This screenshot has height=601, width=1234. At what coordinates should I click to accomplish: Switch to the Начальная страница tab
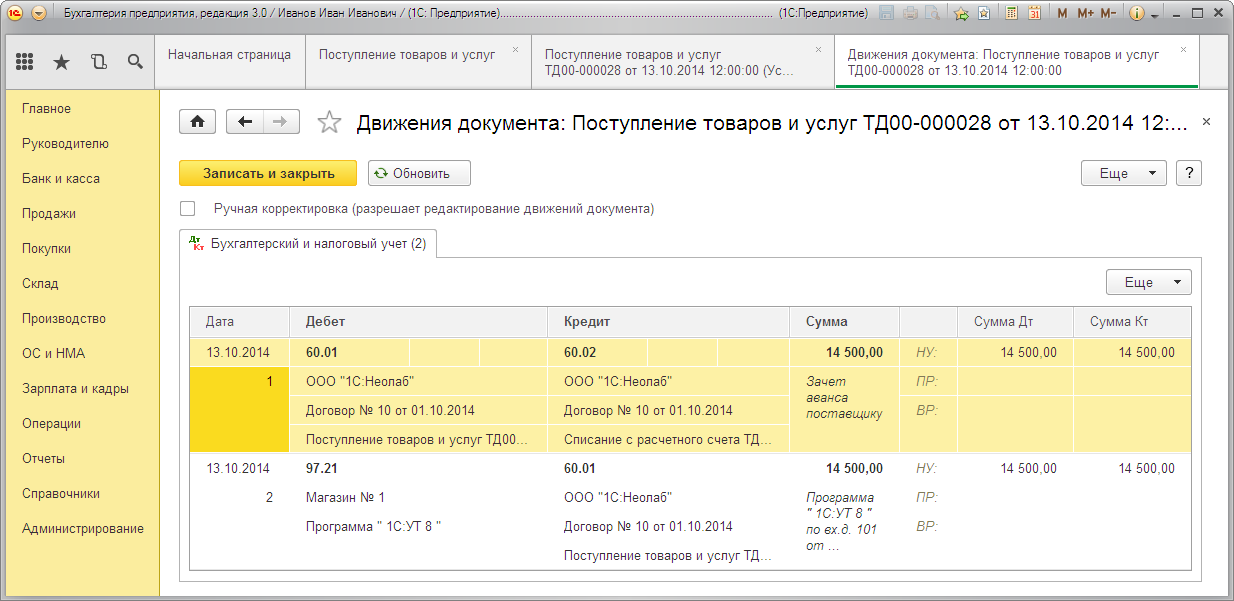(229, 55)
